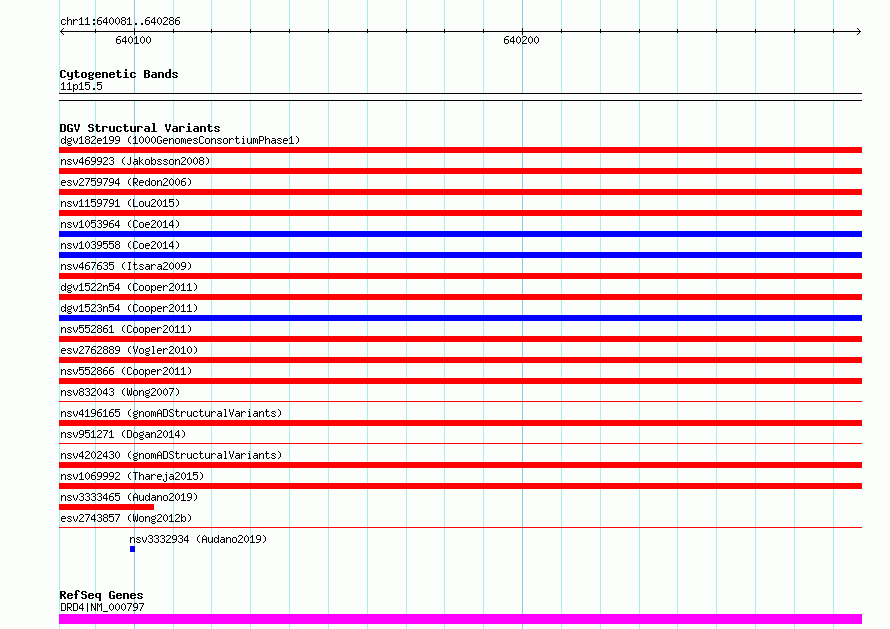Click the thin red line under nsv832043
Image resolution: width=890 pixels, height=629 pixels.
pyautogui.click(x=460, y=401)
